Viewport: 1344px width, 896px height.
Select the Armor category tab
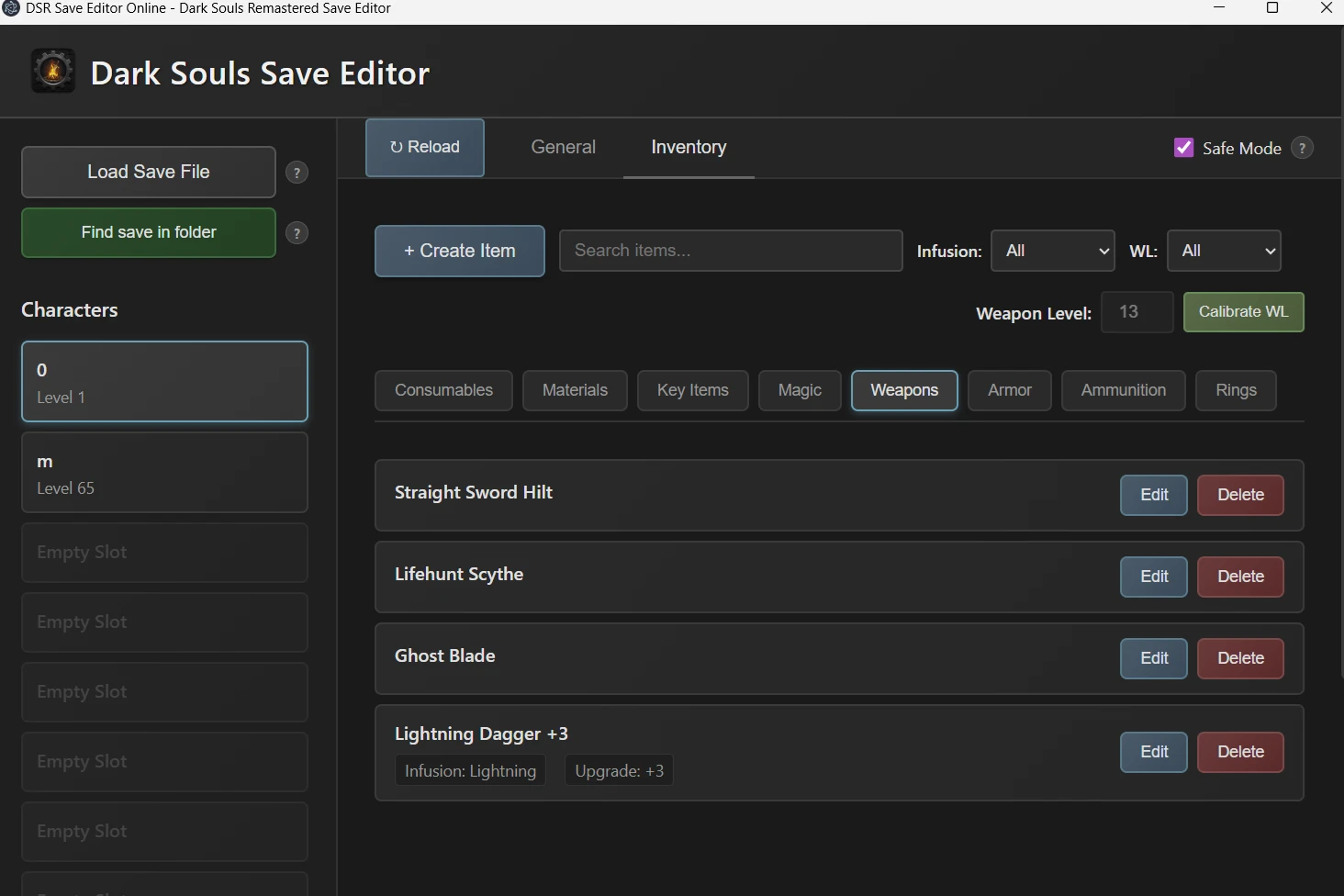click(1009, 390)
